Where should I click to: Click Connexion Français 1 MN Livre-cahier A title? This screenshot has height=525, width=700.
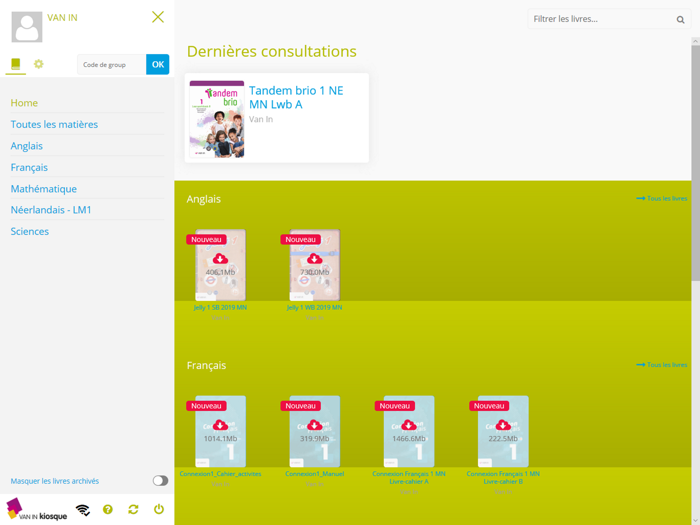tap(408, 478)
